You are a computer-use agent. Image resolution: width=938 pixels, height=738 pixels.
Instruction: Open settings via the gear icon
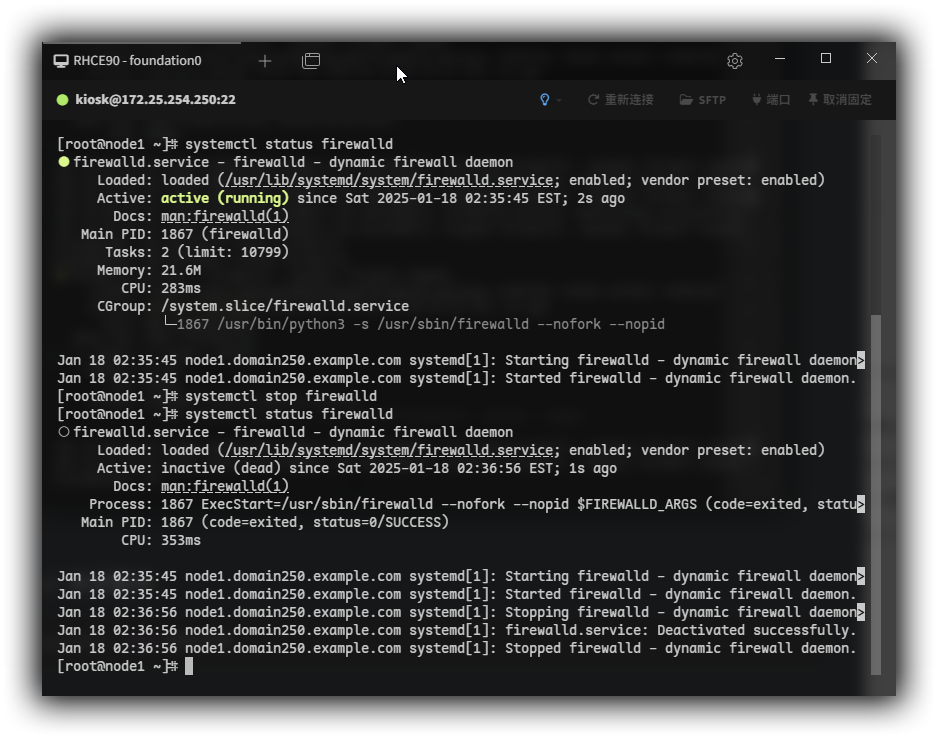[735, 61]
